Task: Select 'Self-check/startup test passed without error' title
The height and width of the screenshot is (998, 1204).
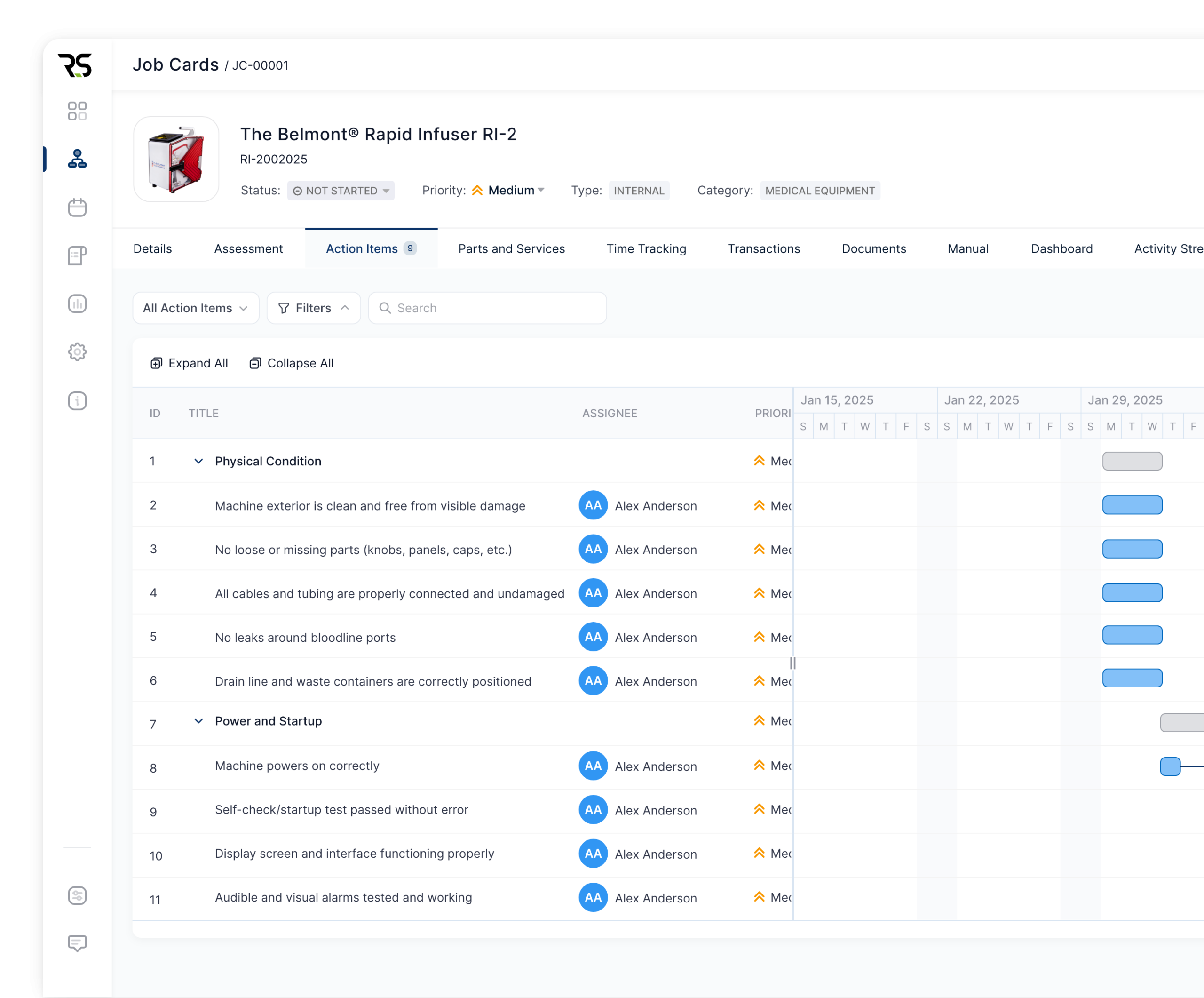Action: (342, 809)
